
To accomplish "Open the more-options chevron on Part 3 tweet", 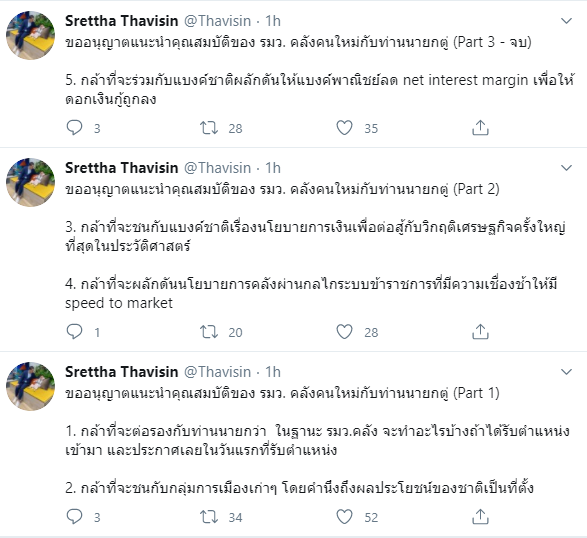I will [x=566, y=21].
